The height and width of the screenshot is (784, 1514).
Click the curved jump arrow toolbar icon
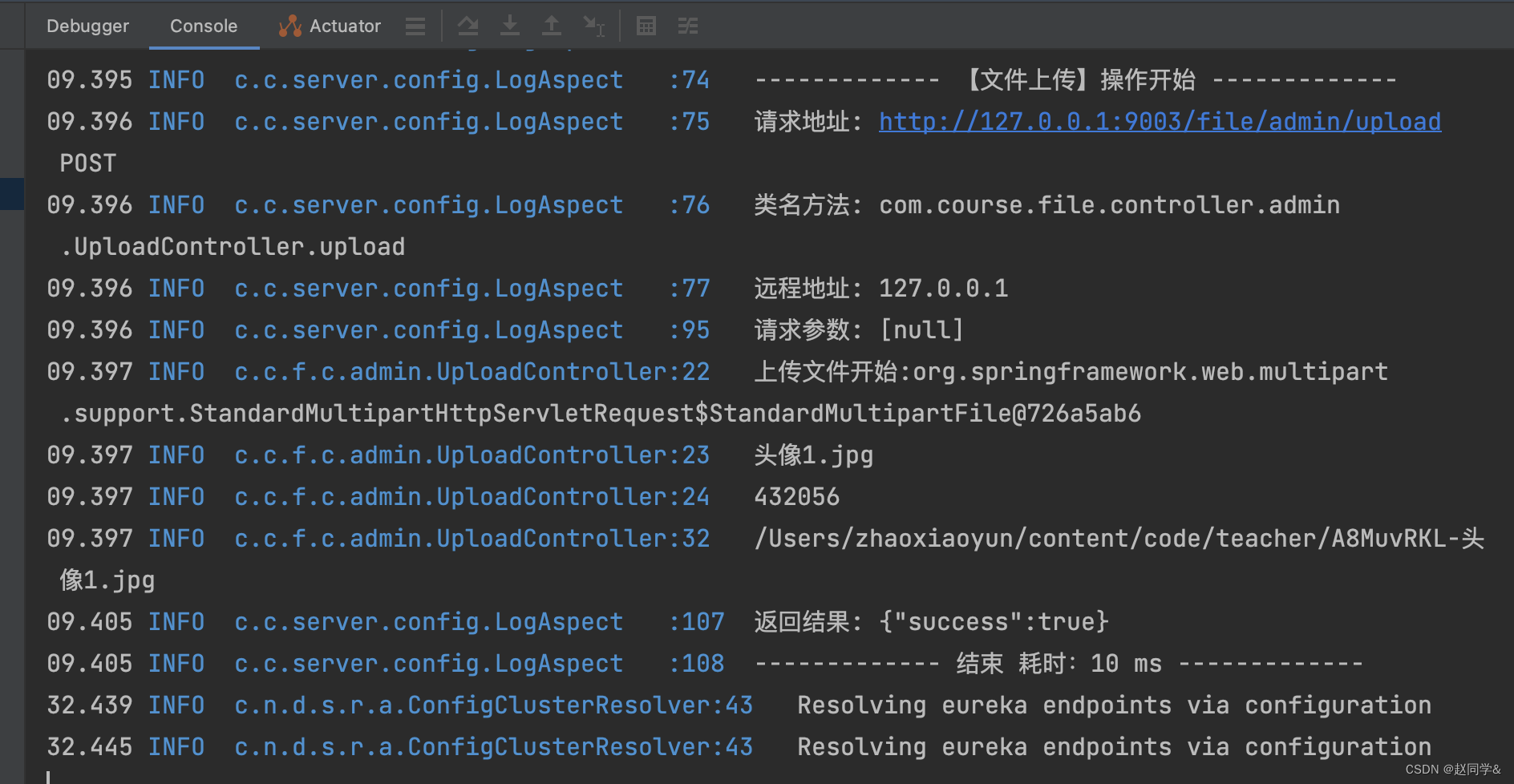(468, 26)
